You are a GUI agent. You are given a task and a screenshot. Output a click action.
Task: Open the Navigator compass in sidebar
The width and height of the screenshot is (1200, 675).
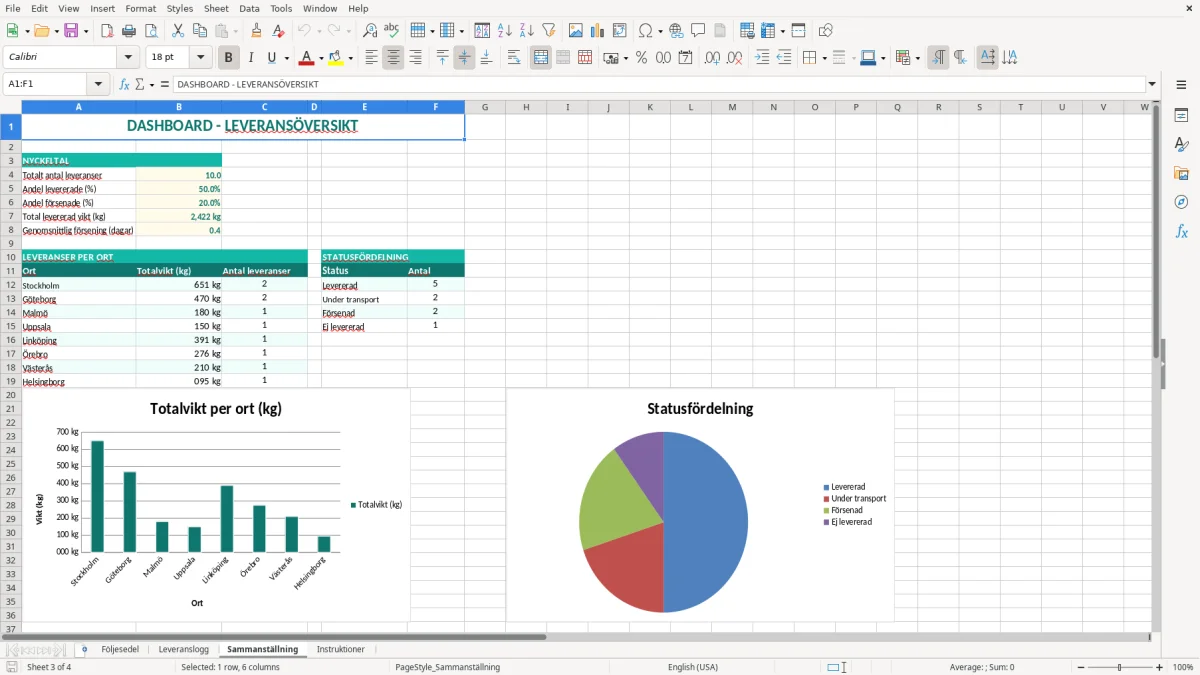1181,202
